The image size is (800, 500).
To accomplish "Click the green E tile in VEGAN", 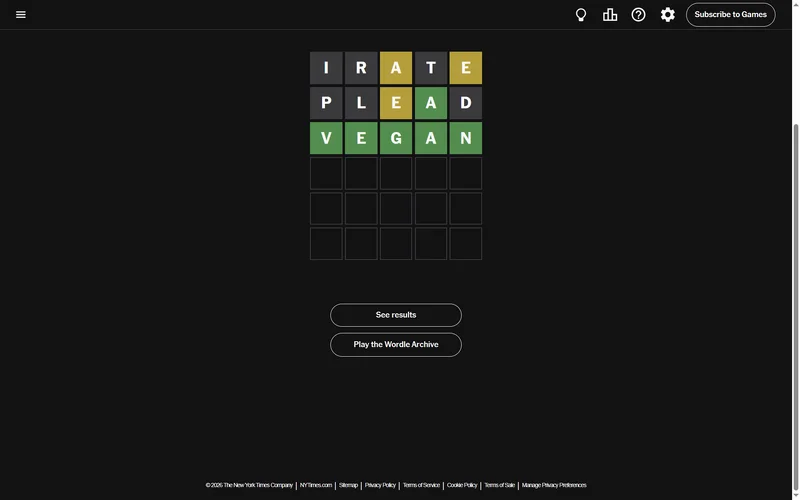I will (361, 138).
